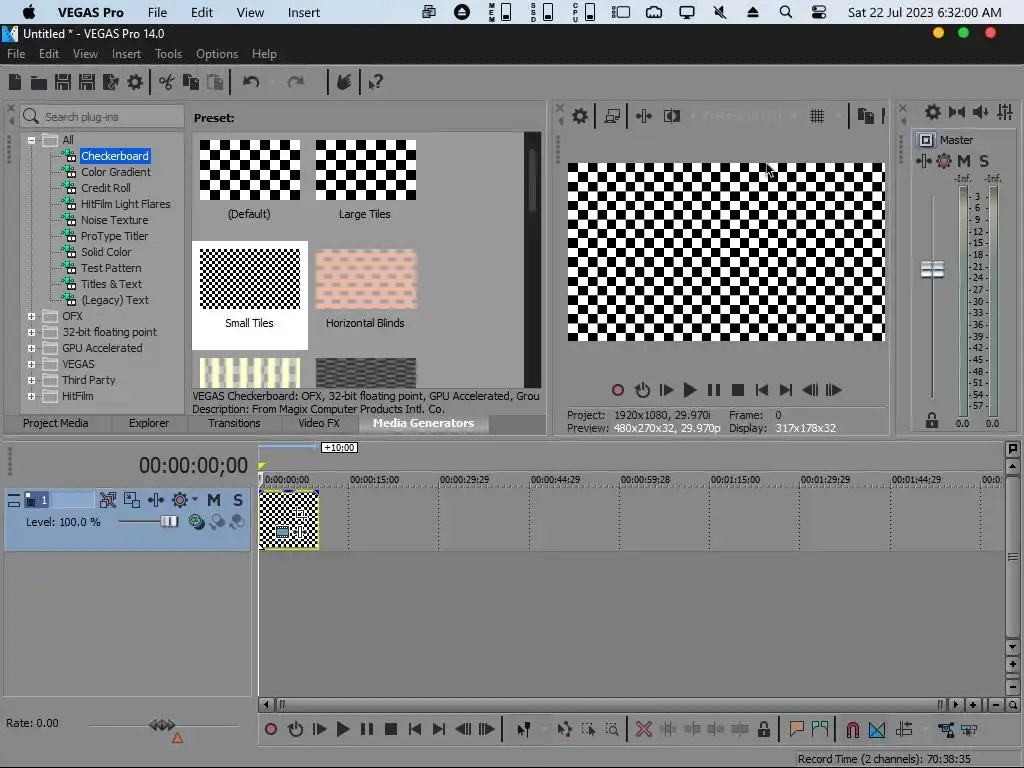Viewport: 1024px width, 768px height.
Task: Click the Search plug-ins field
Action: [102, 117]
